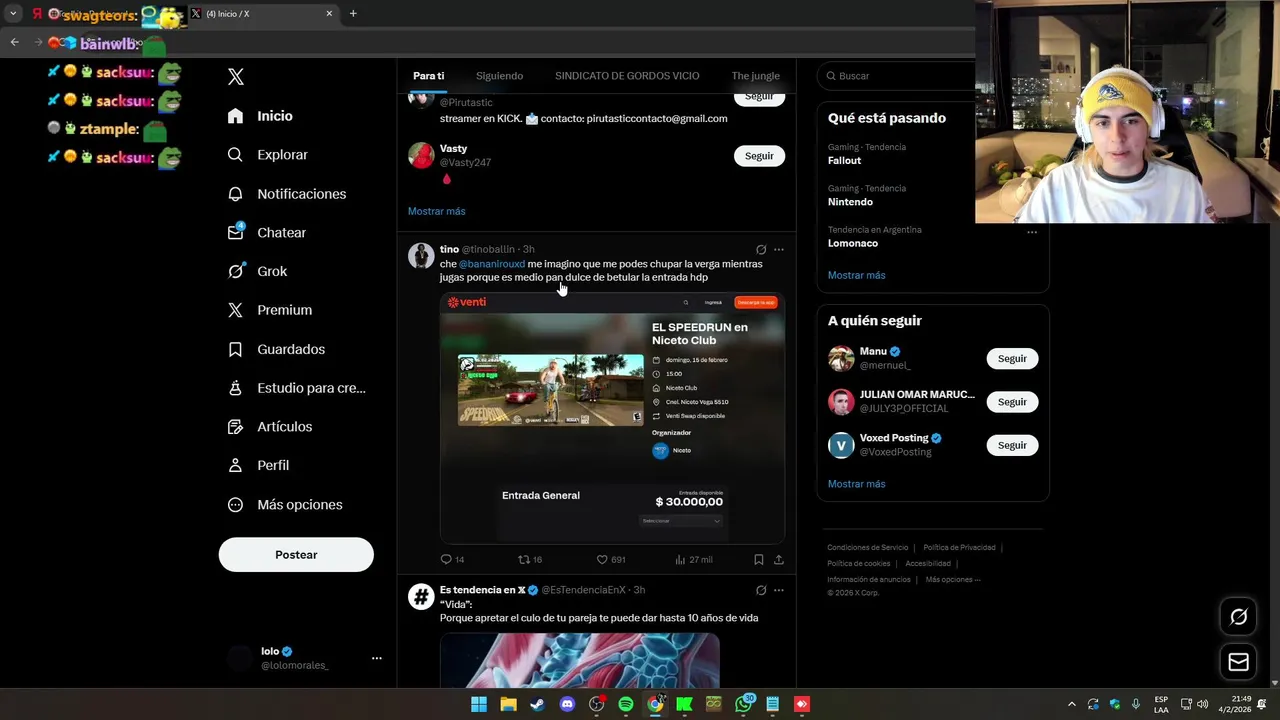This screenshot has height=720, width=1280.
Task: Open the Windows Start menu
Action: tap(479, 704)
